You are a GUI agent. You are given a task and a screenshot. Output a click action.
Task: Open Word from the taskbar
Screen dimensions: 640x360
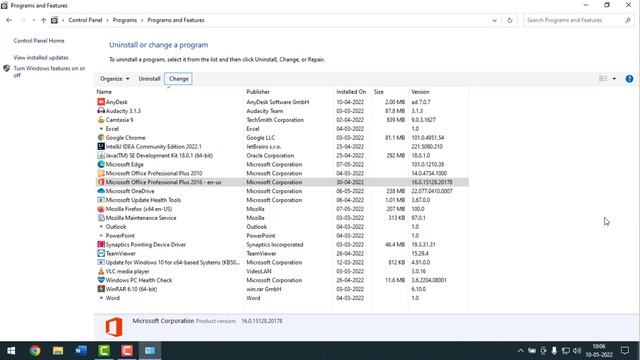pos(81,350)
